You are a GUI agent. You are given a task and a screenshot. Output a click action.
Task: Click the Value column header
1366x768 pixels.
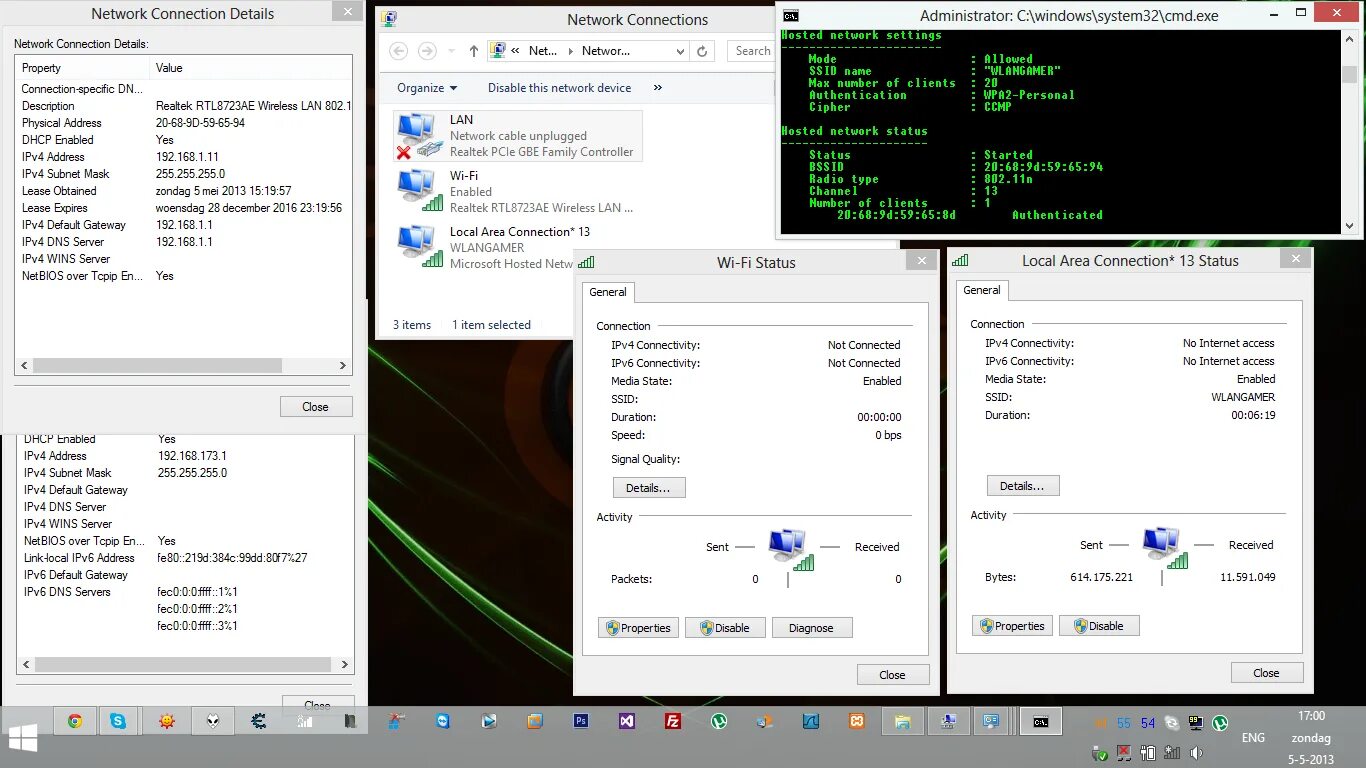(x=251, y=68)
